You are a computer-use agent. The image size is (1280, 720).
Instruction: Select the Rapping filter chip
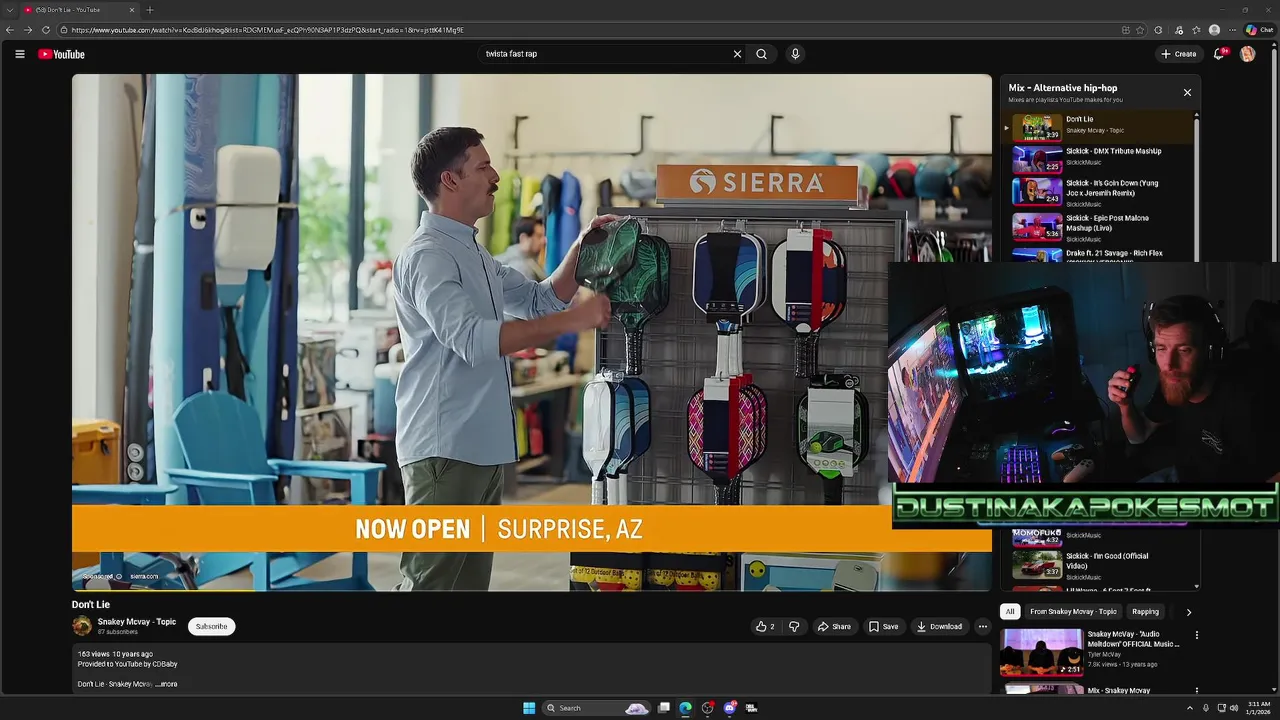(x=1145, y=612)
